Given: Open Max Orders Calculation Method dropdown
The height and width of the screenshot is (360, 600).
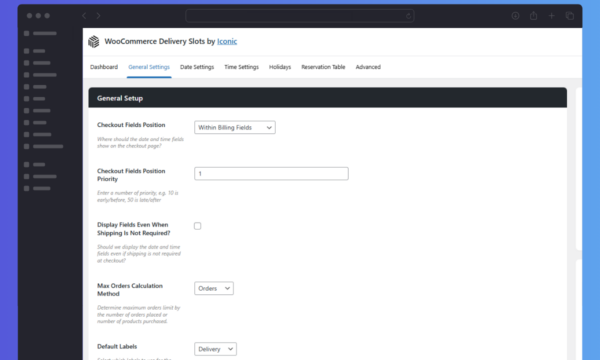Looking at the screenshot, I should [x=214, y=288].
